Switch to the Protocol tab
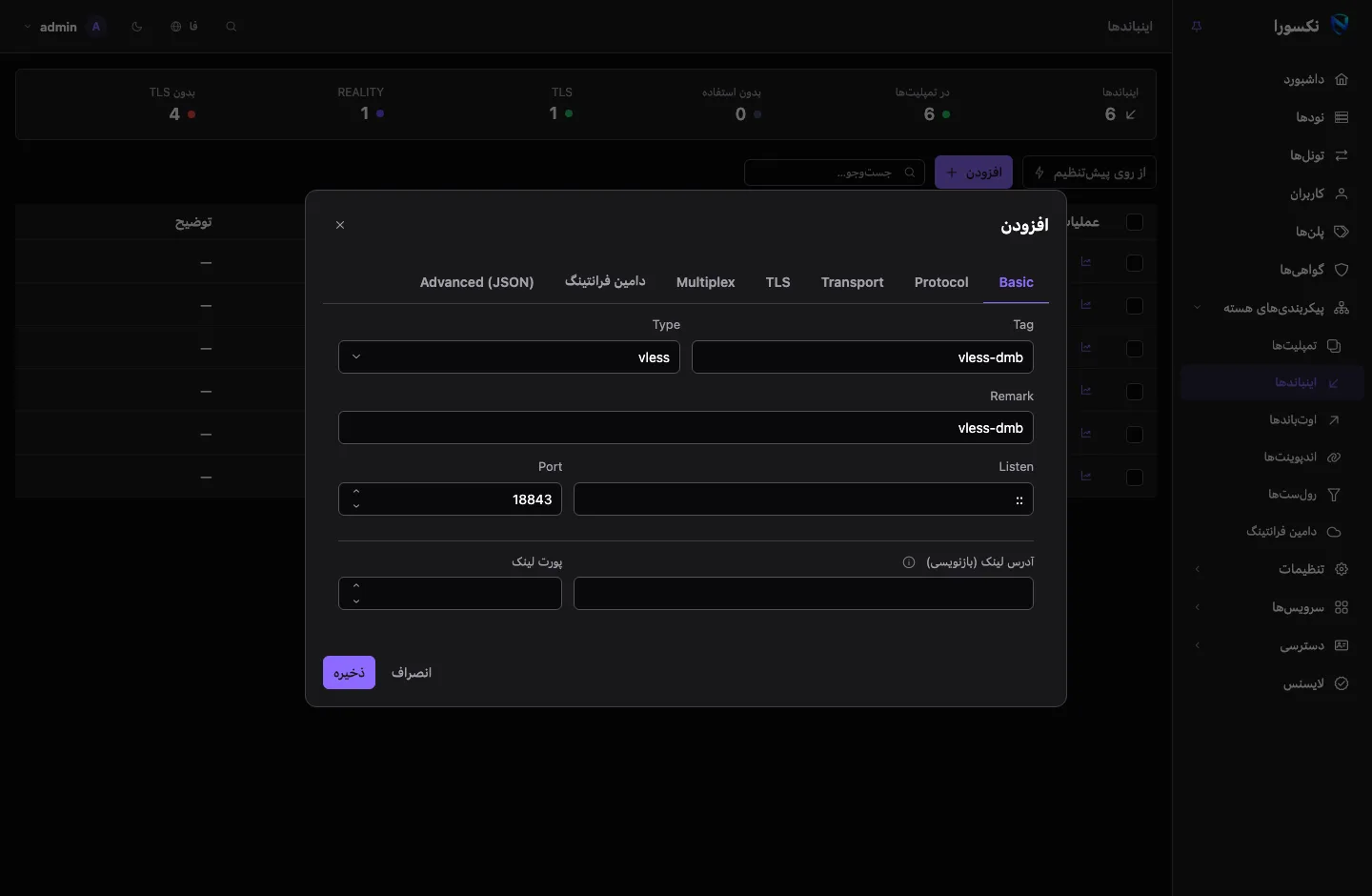 [x=941, y=282]
